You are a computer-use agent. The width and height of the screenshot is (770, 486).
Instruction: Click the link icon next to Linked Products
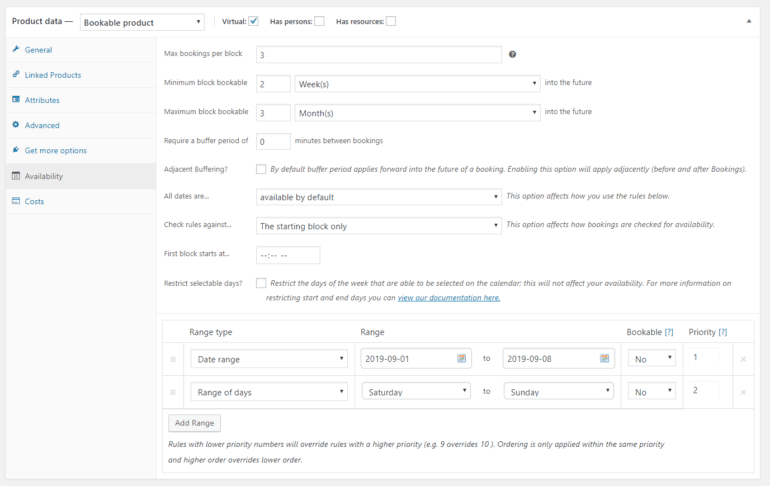pos(16,74)
